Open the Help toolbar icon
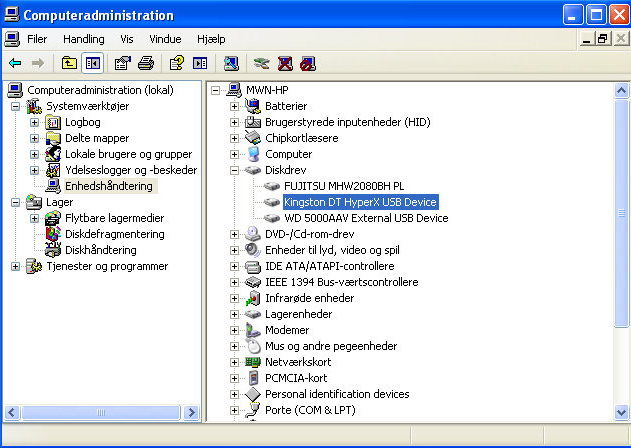 point(177,63)
